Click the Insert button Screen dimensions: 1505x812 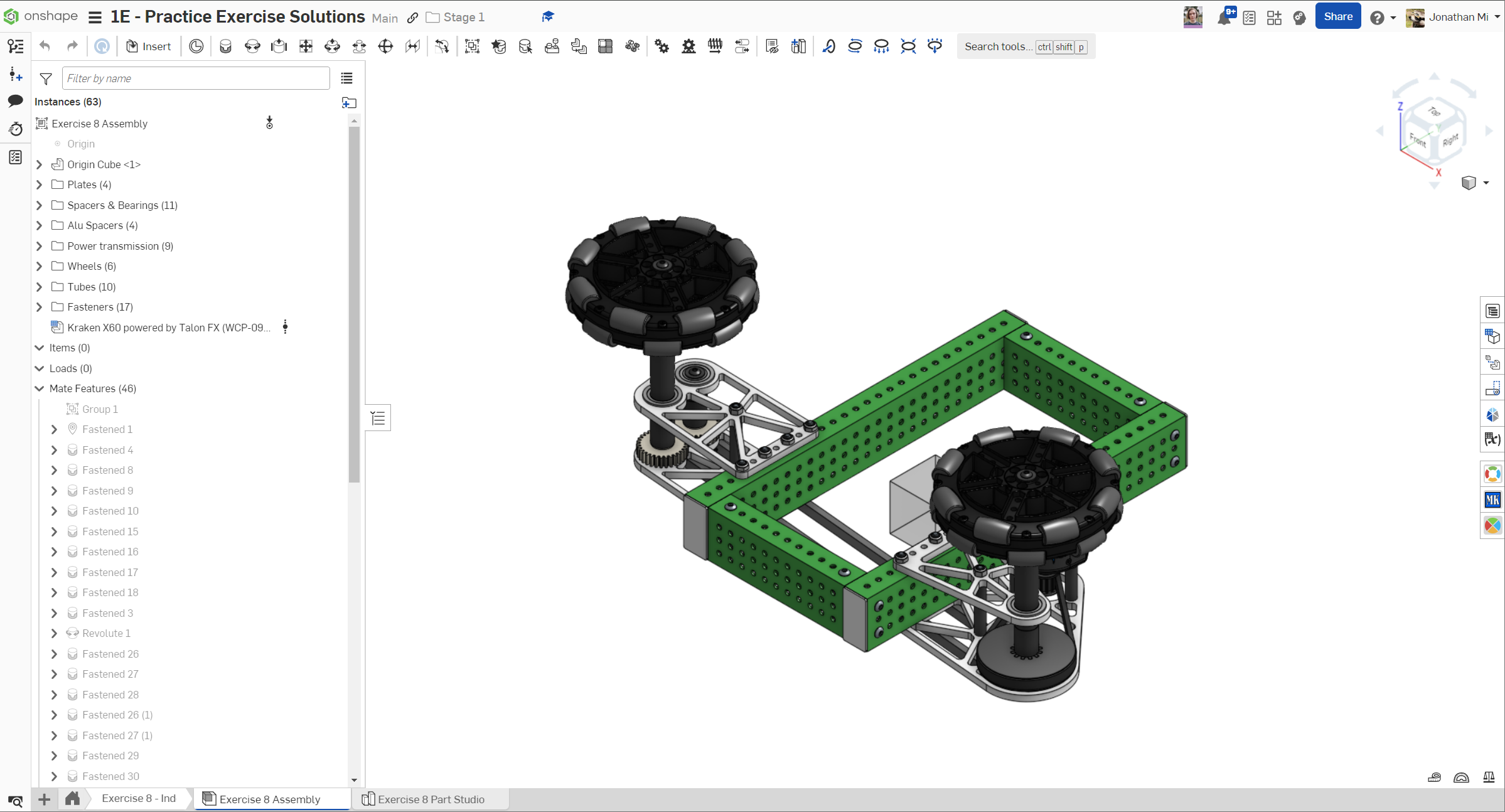click(149, 46)
